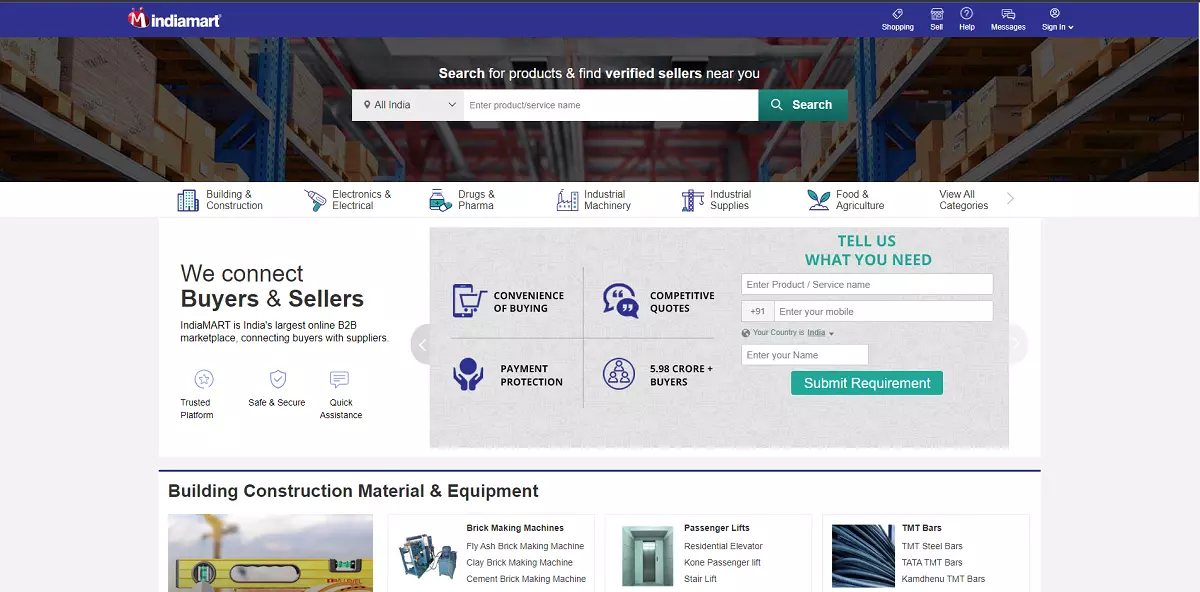Click the Brick Making Machines heading

(515, 528)
